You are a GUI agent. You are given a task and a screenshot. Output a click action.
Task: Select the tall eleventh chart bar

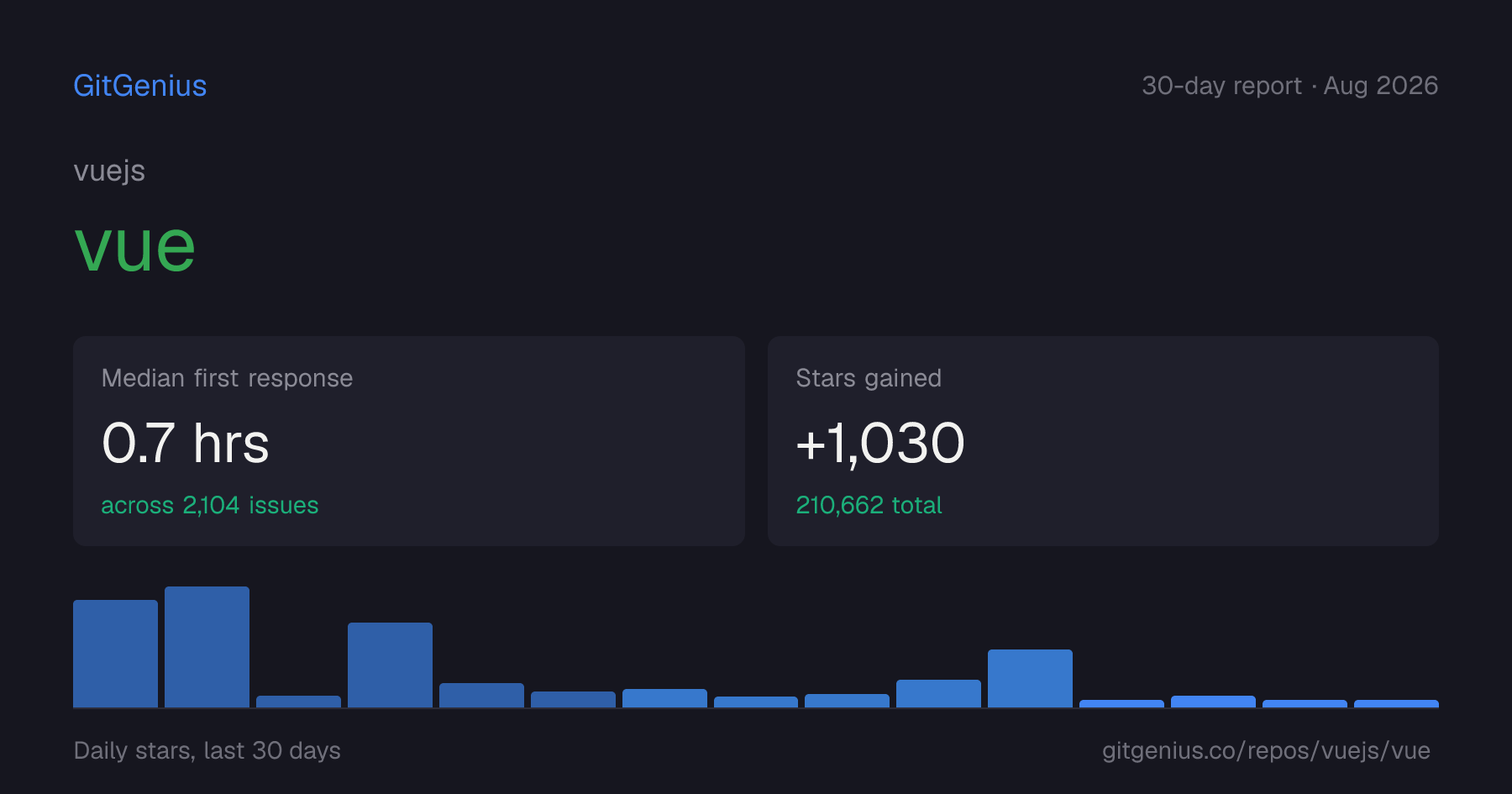coord(1030,678)
